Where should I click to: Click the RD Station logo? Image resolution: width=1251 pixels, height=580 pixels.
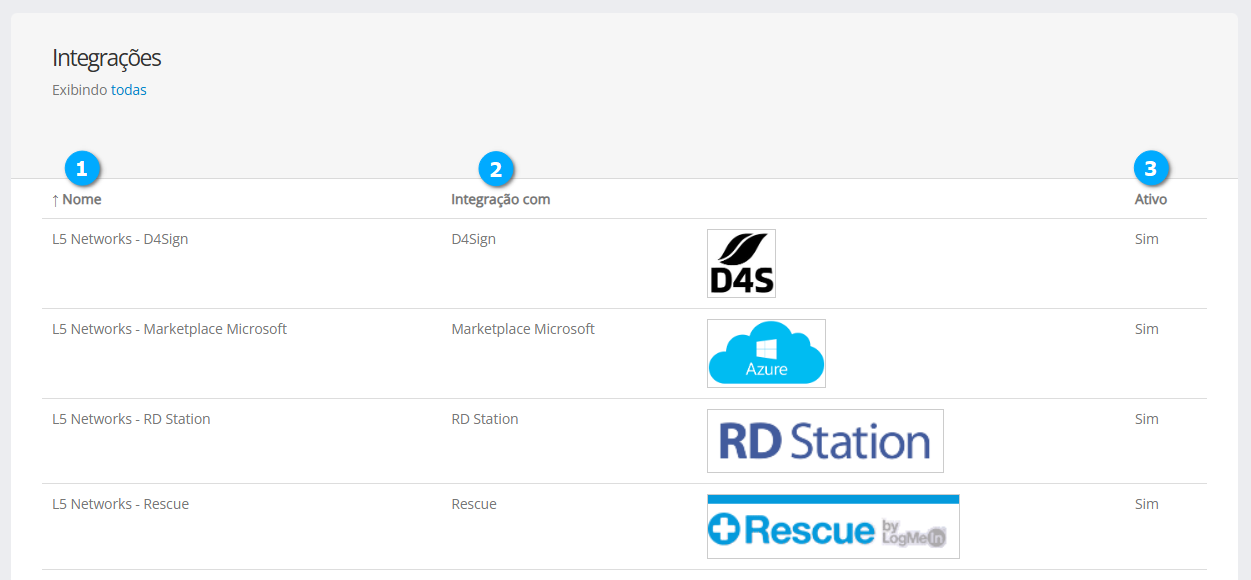(825, 441)
